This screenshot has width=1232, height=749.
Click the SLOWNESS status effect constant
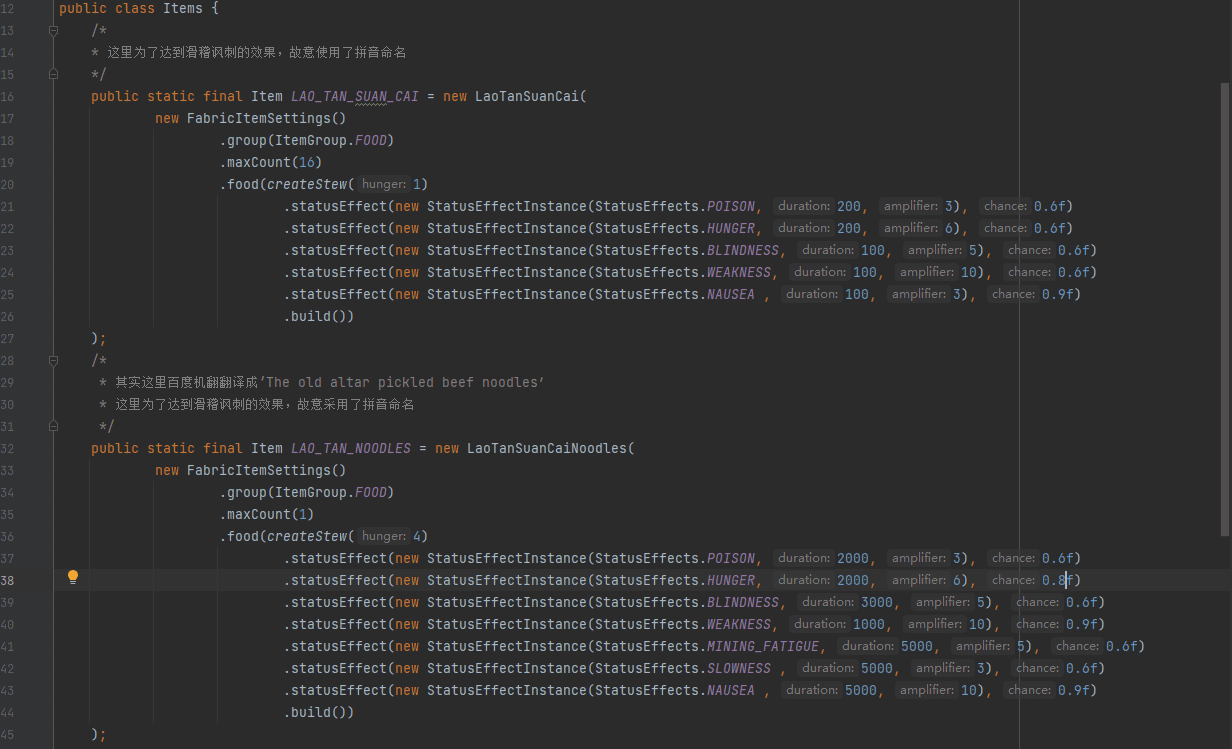[x=739, y=669]
